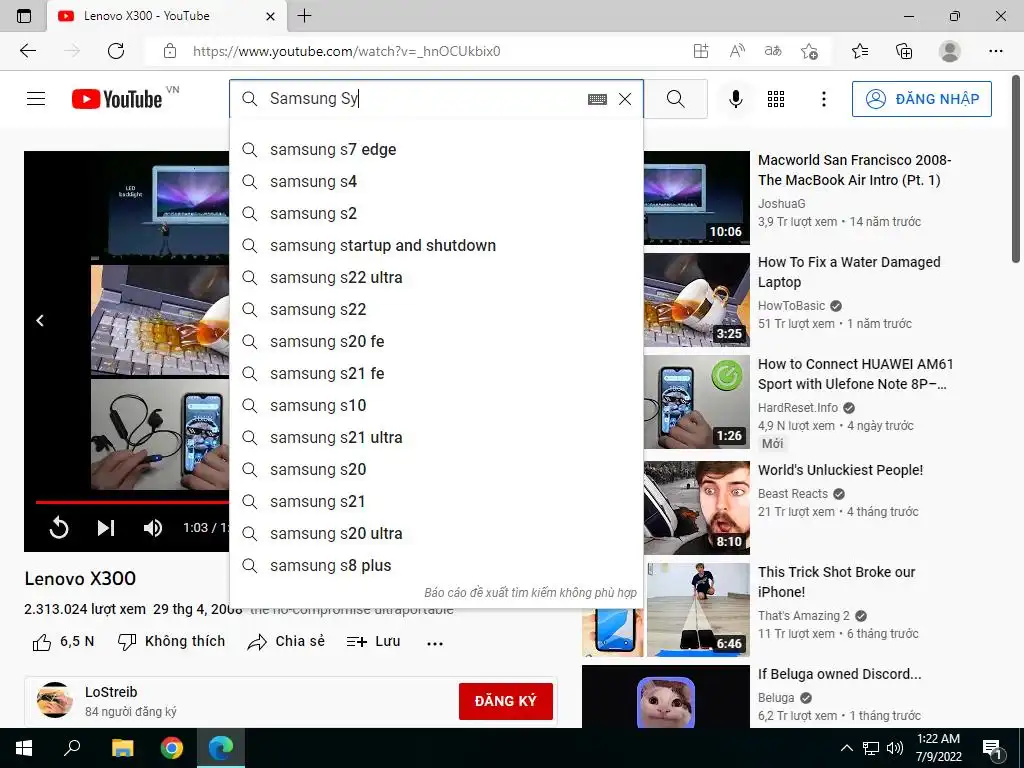This screenshot has height=768, width=1024.
Task: Click the red video progress bar
Action: (133, 502)
